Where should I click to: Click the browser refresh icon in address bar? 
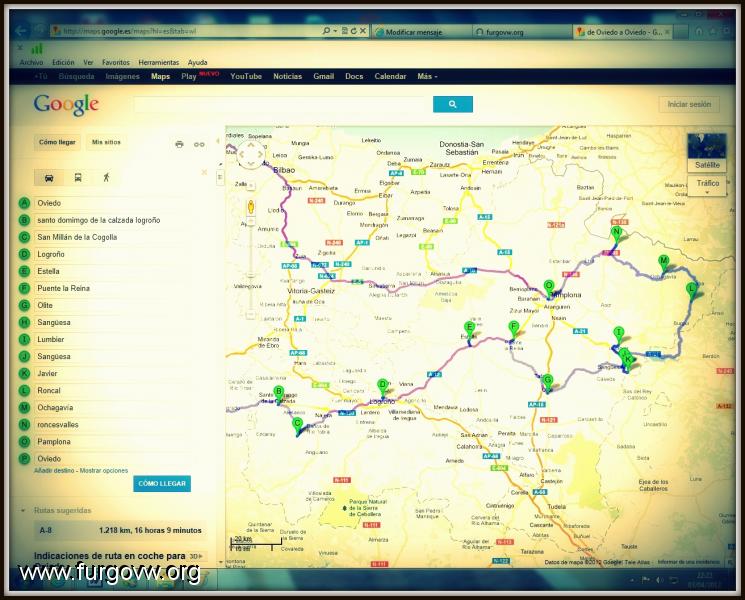[353, 31]
